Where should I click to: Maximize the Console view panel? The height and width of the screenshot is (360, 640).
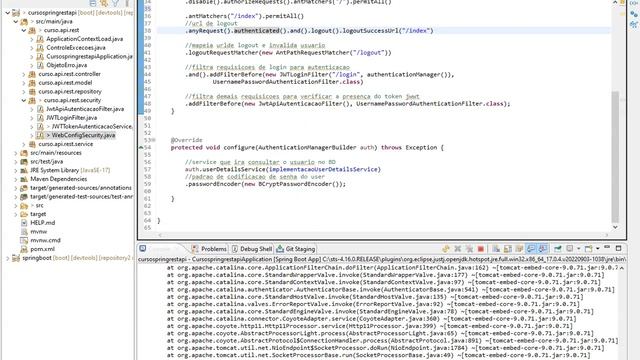pos(618,248)
